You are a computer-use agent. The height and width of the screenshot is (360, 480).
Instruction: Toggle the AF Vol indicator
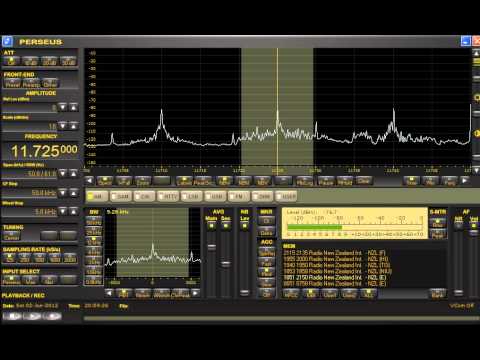tap(474, 226)
